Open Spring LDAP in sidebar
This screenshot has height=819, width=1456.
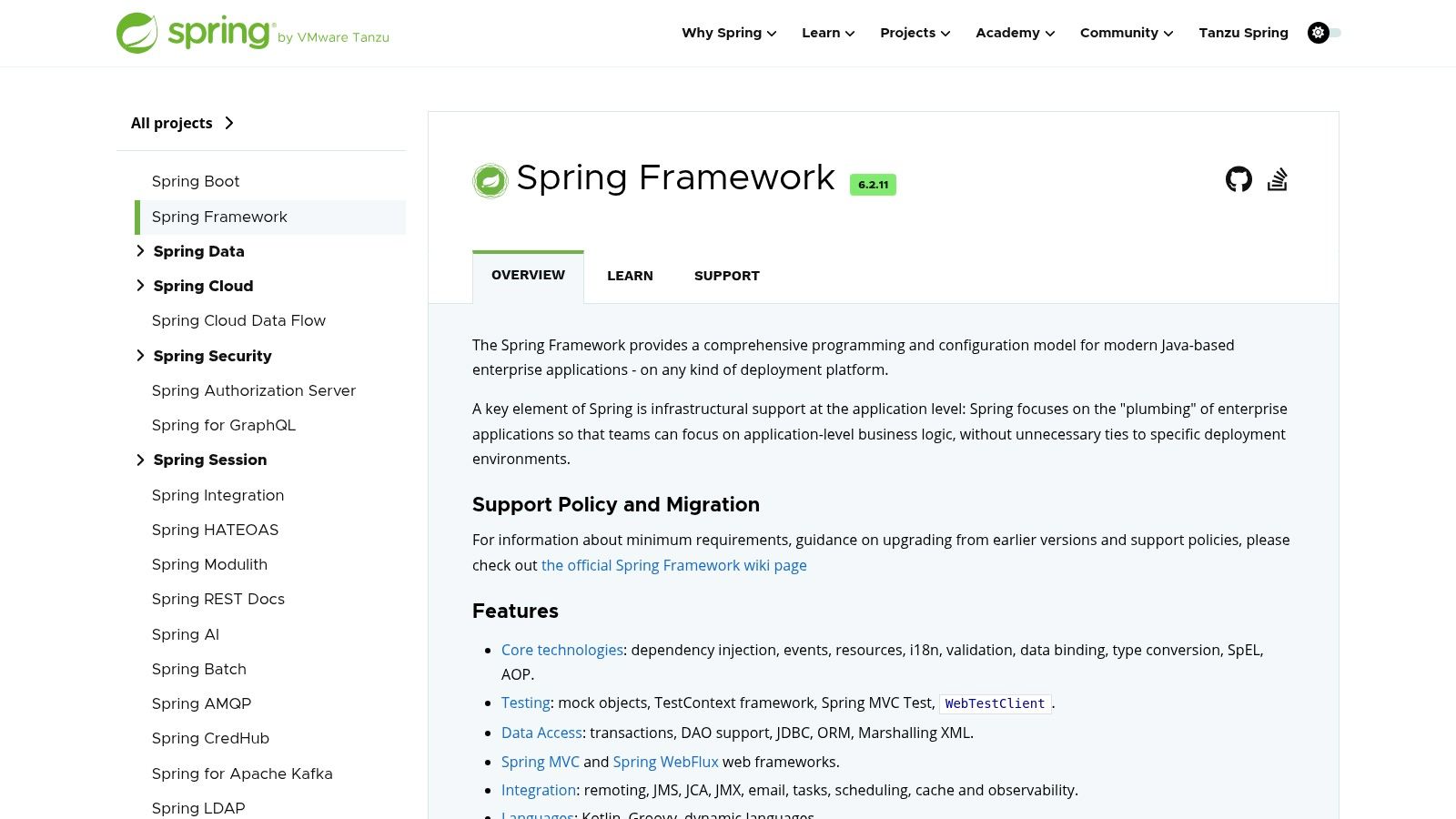tap(198, 808)
